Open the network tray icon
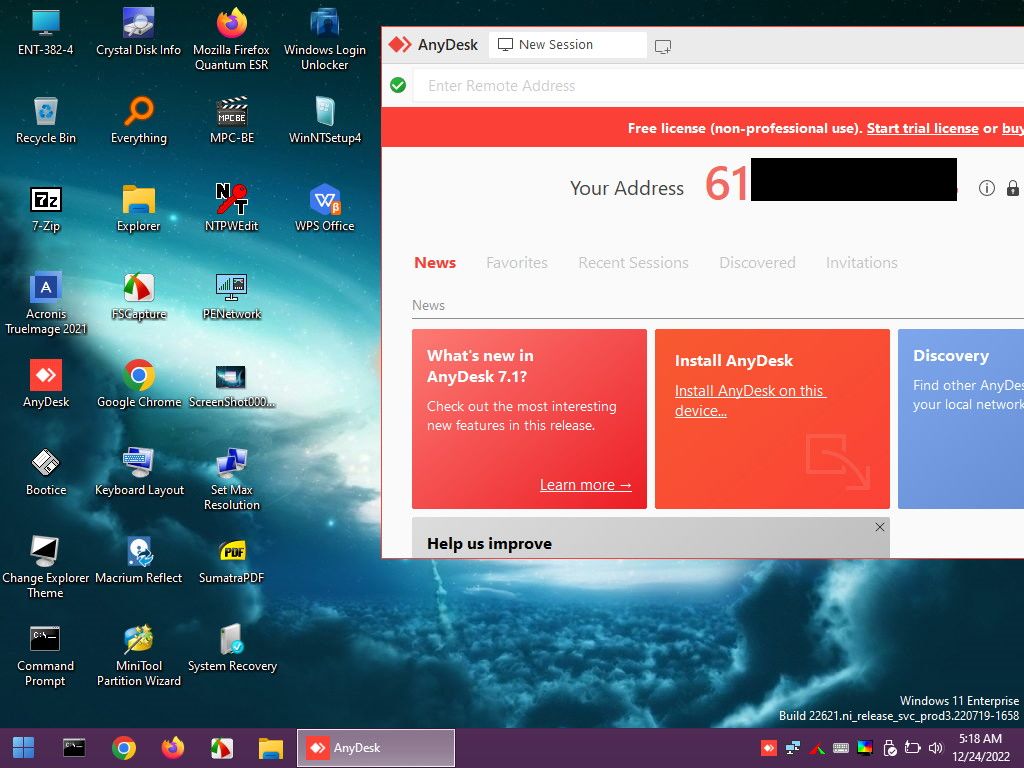1024x768 pixels. point(793,748)
